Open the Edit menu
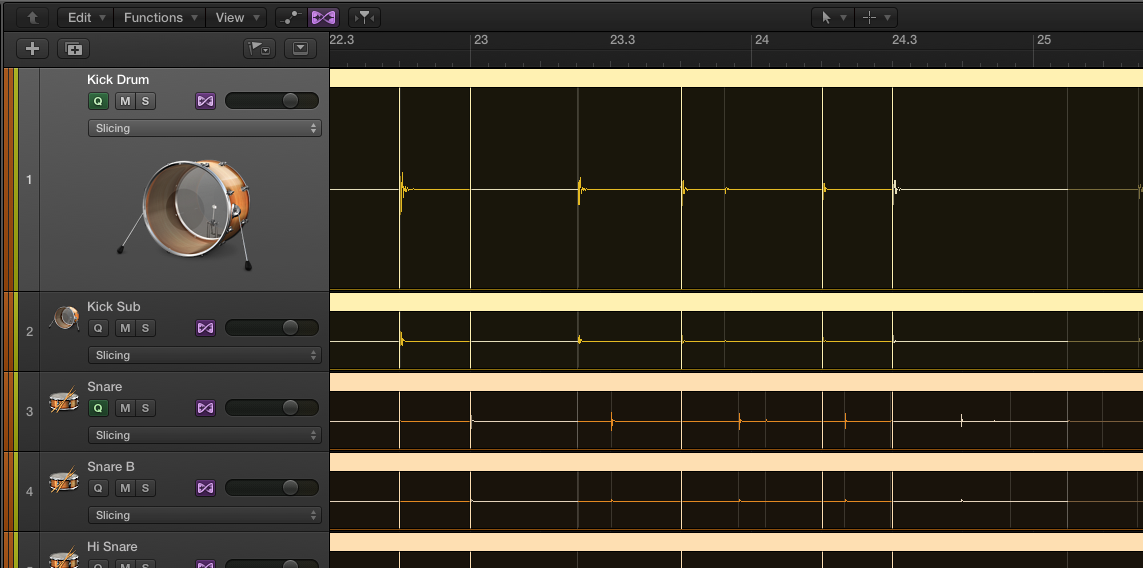 [x=84, y=18]
